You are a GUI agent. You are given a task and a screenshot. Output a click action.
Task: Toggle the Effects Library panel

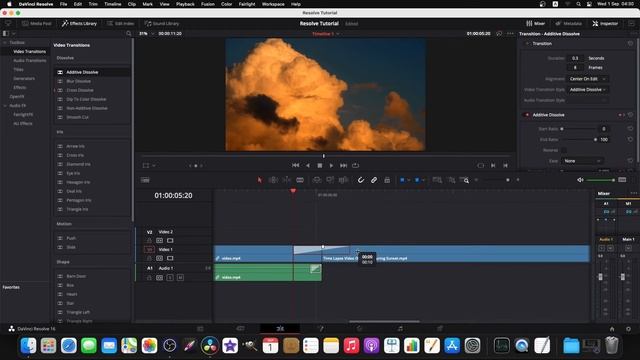pyautogui.click(x=79, y=24)
